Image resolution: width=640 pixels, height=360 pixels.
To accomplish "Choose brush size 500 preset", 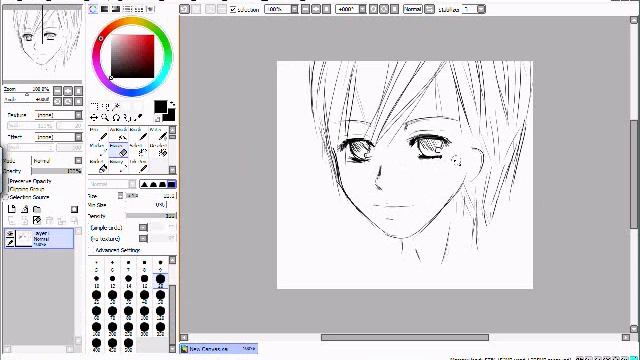I will click(129, 345).
